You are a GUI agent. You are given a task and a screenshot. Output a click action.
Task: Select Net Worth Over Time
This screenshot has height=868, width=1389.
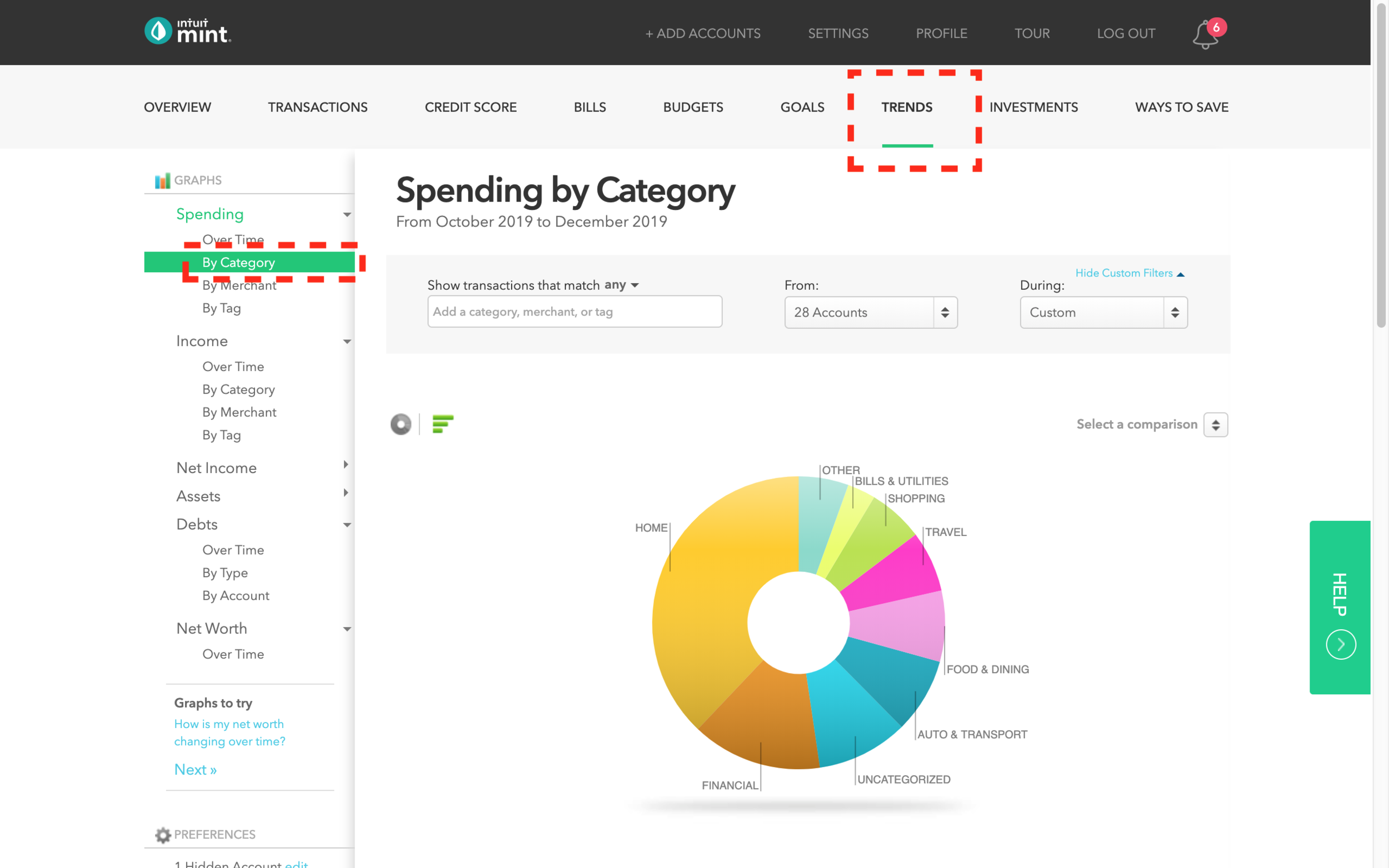(x=233, y=653)
